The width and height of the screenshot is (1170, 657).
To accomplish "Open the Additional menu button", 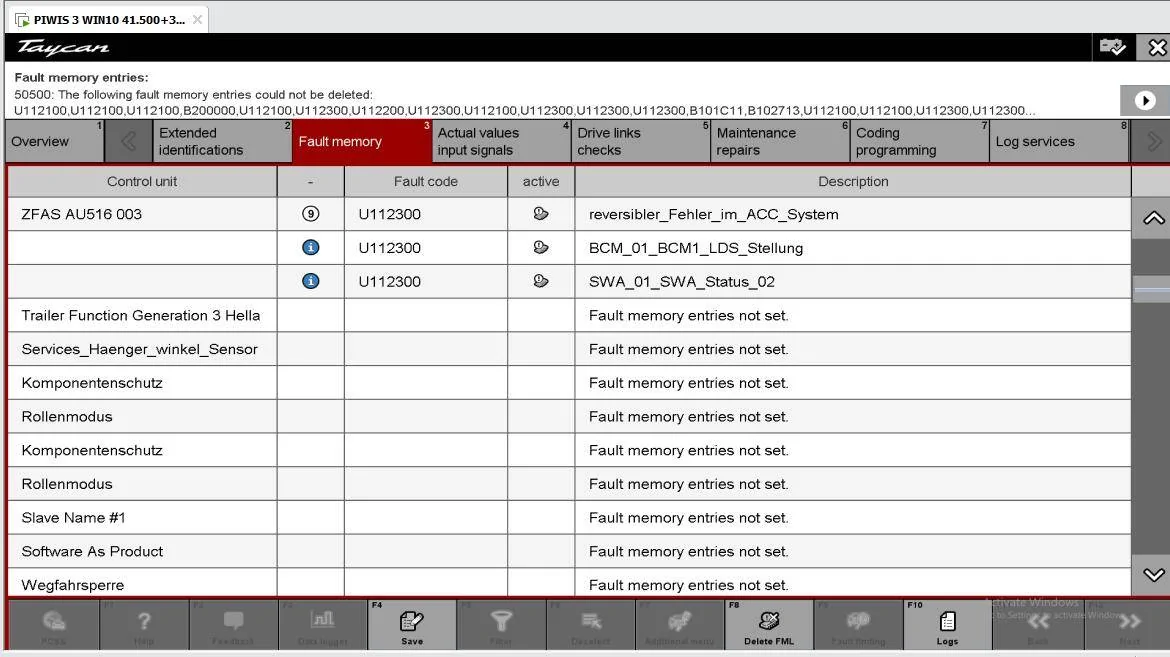I will coord(679,625).
